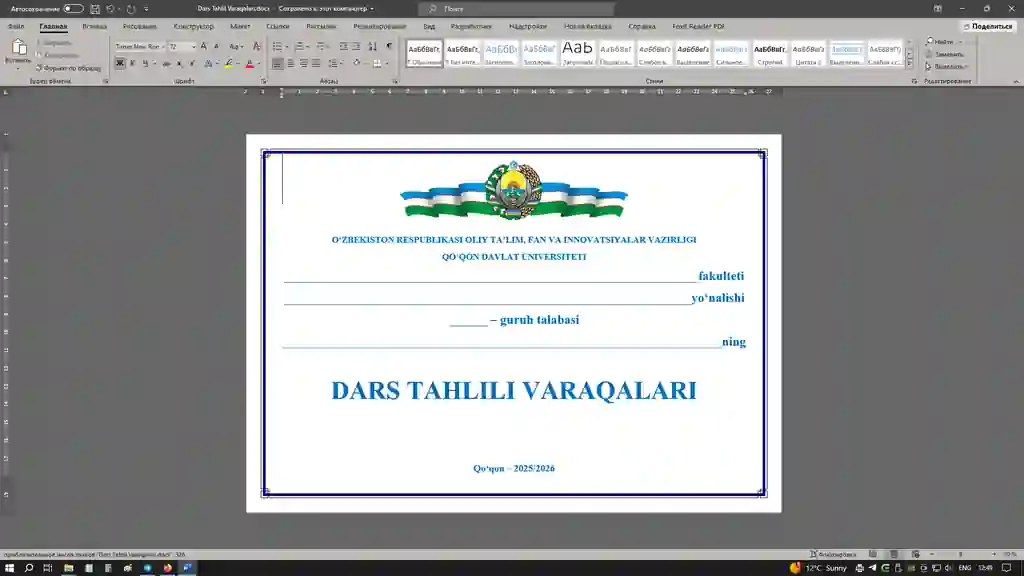
Task: Justify text alignment
Action: pyautogui.click(x=316, y=63)
